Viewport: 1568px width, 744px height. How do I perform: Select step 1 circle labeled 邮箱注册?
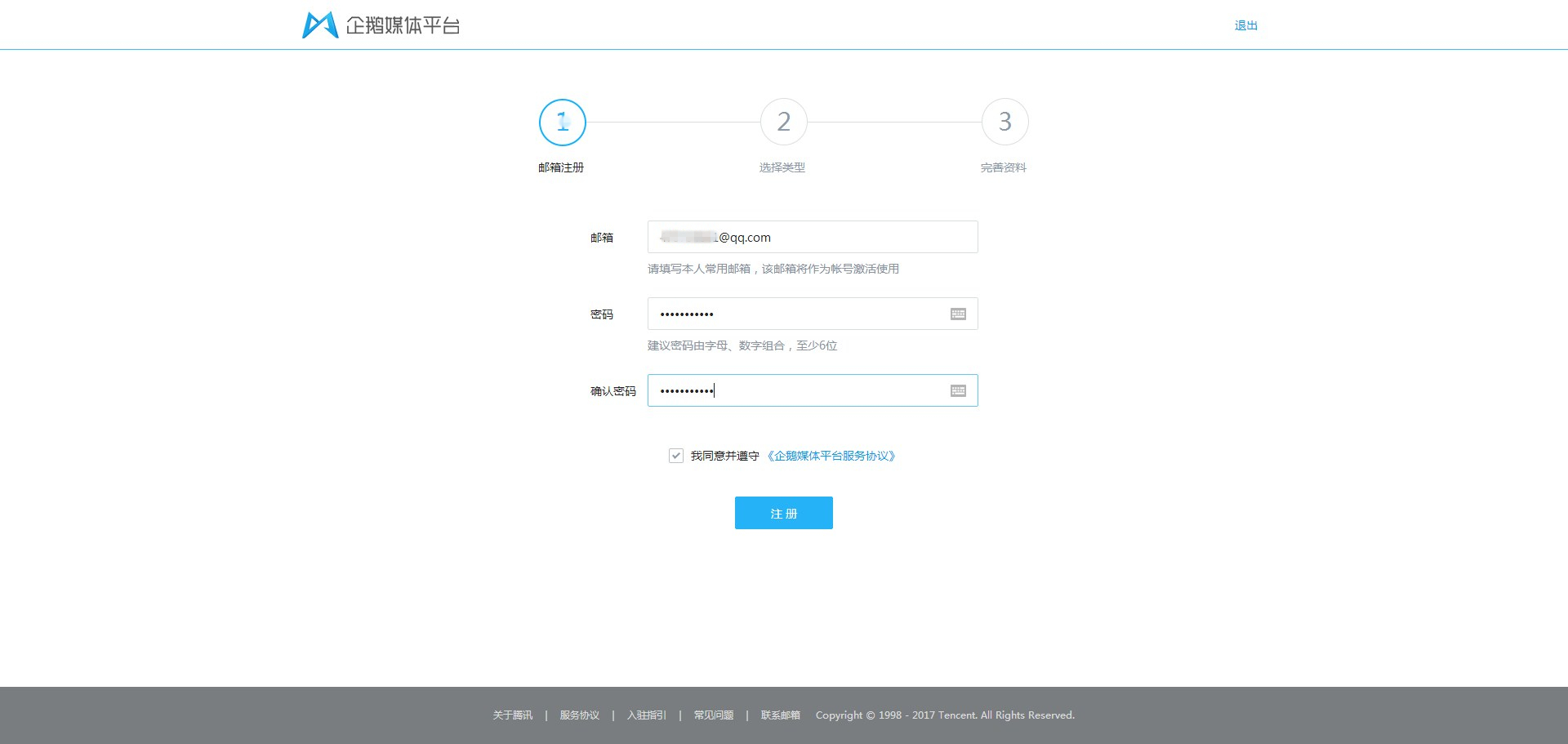pyautogui.click(x=562, y=122)
